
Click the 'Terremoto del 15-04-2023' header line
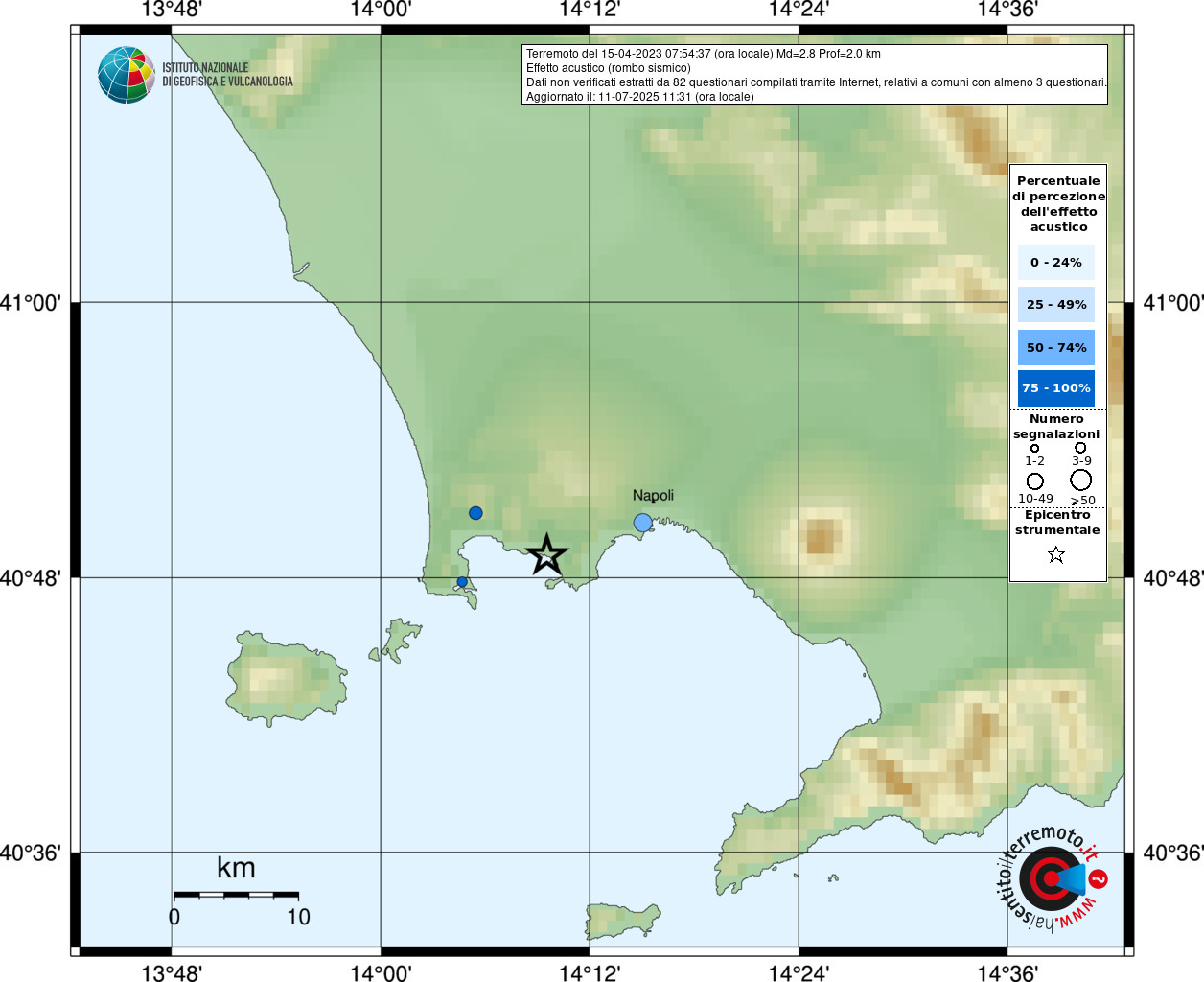click(704, 54)
